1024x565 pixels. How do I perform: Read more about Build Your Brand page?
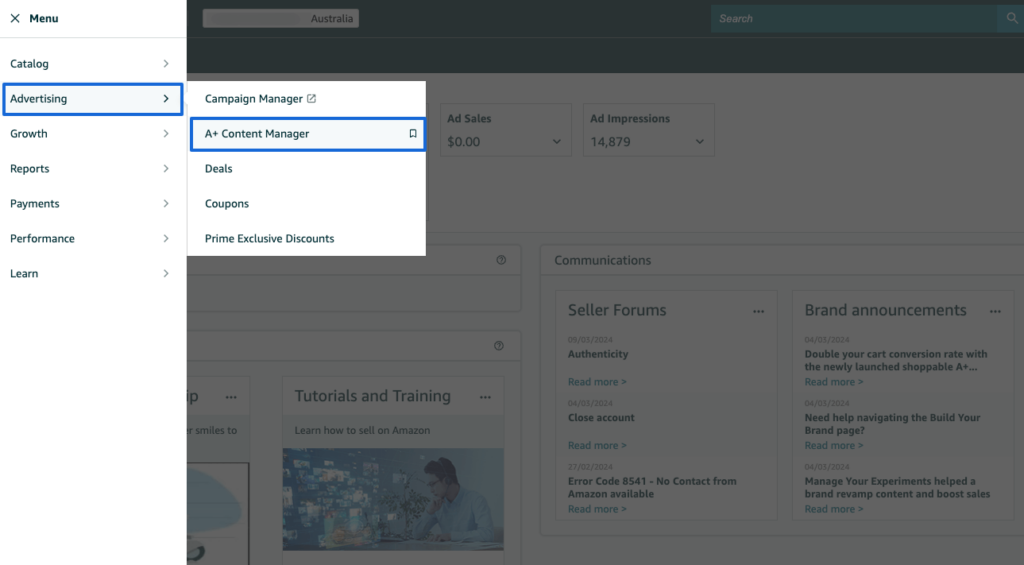point(834,445)
